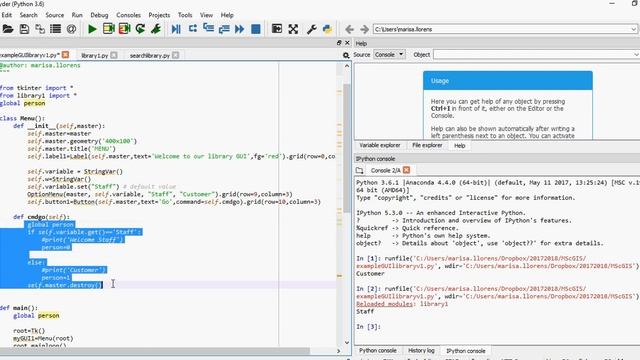This screenshot has height=360, width=640.
Task: Expand the Object combo box list
Action: coord(636,54)
